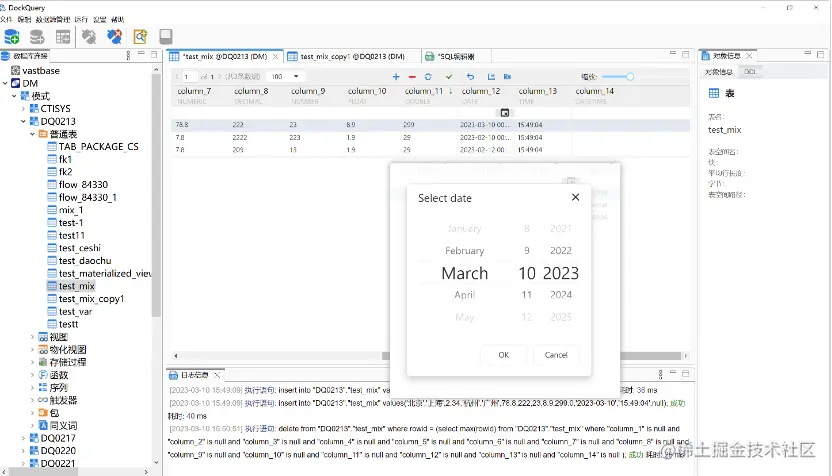Open the DDL tab in object info panel

[750, 72]
